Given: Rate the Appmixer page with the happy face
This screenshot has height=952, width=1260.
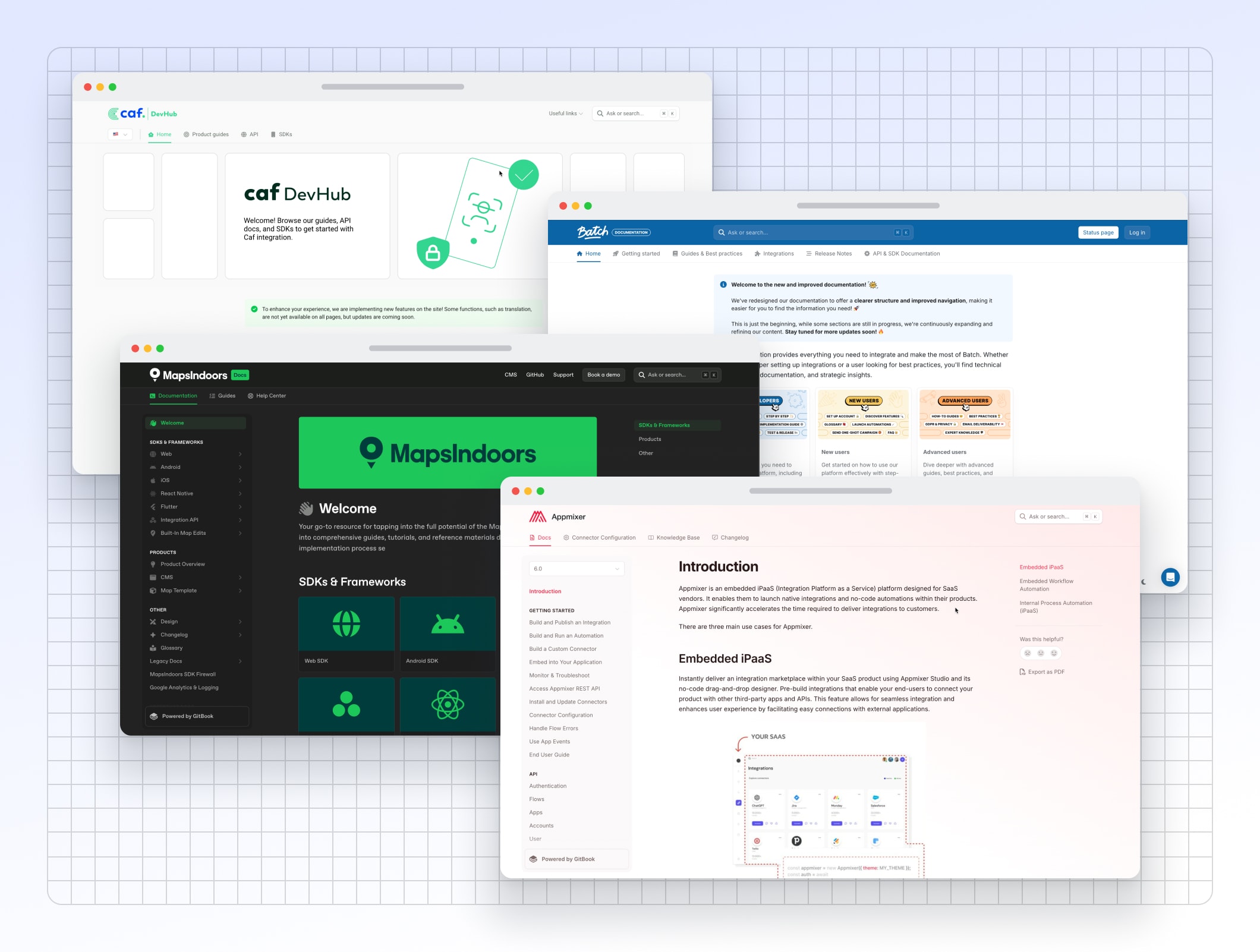Looking at the screenshot, I should click(1054, 653).
